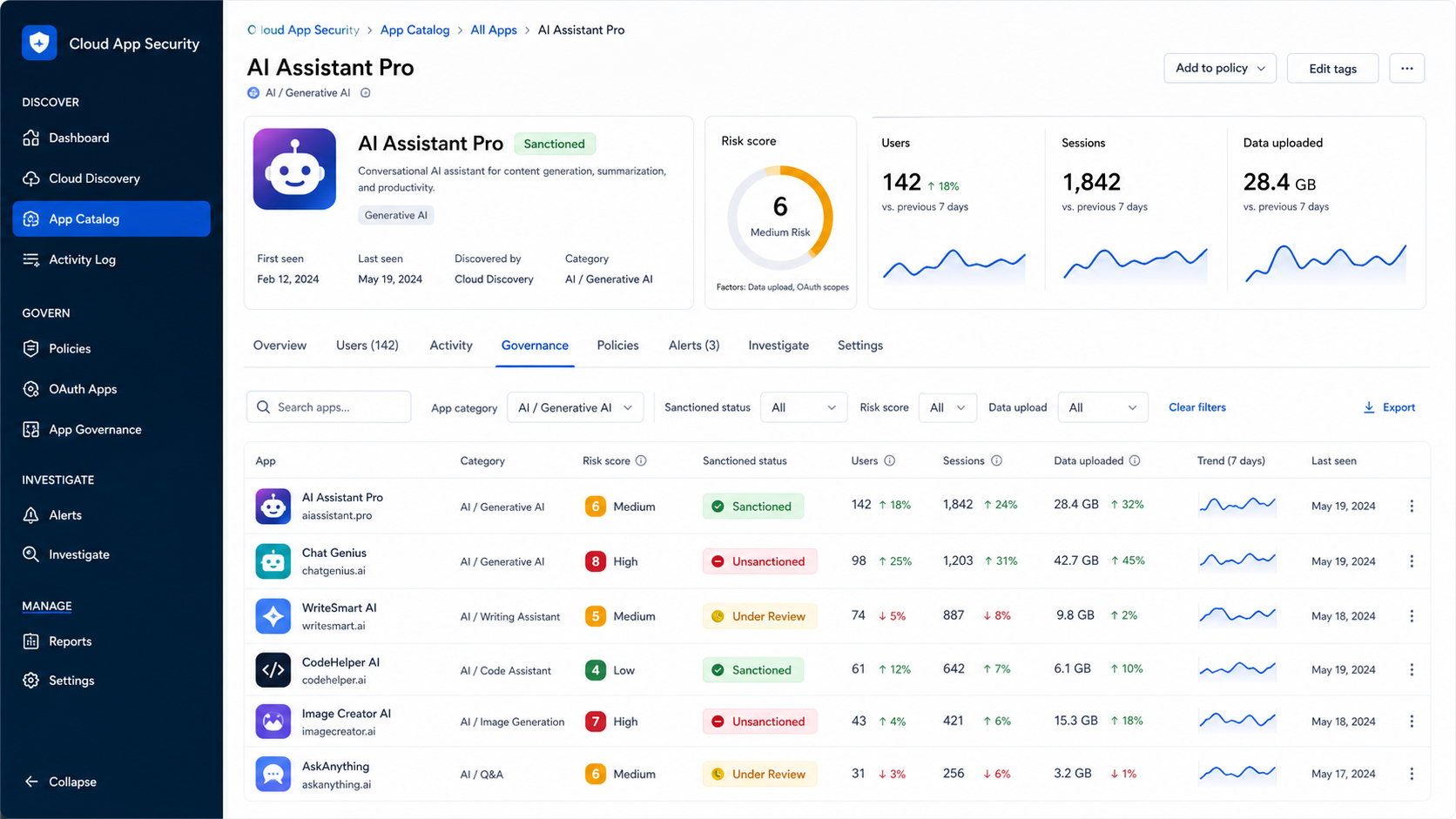Select the Governance tab
Screen dimensions: 1456x819
tap(535, 346)
